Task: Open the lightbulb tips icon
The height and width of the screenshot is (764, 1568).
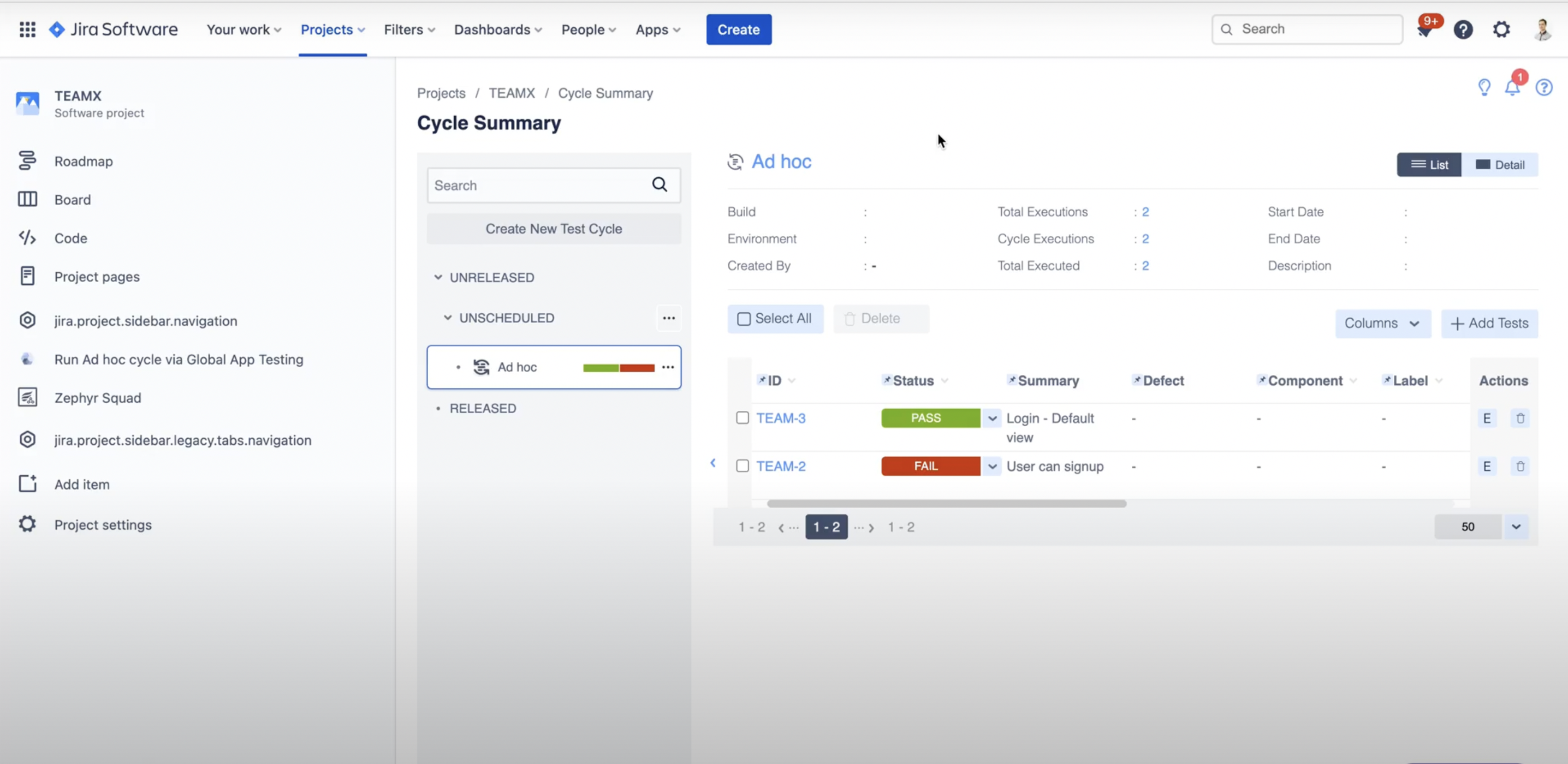Action: (x=1484, y=88)
